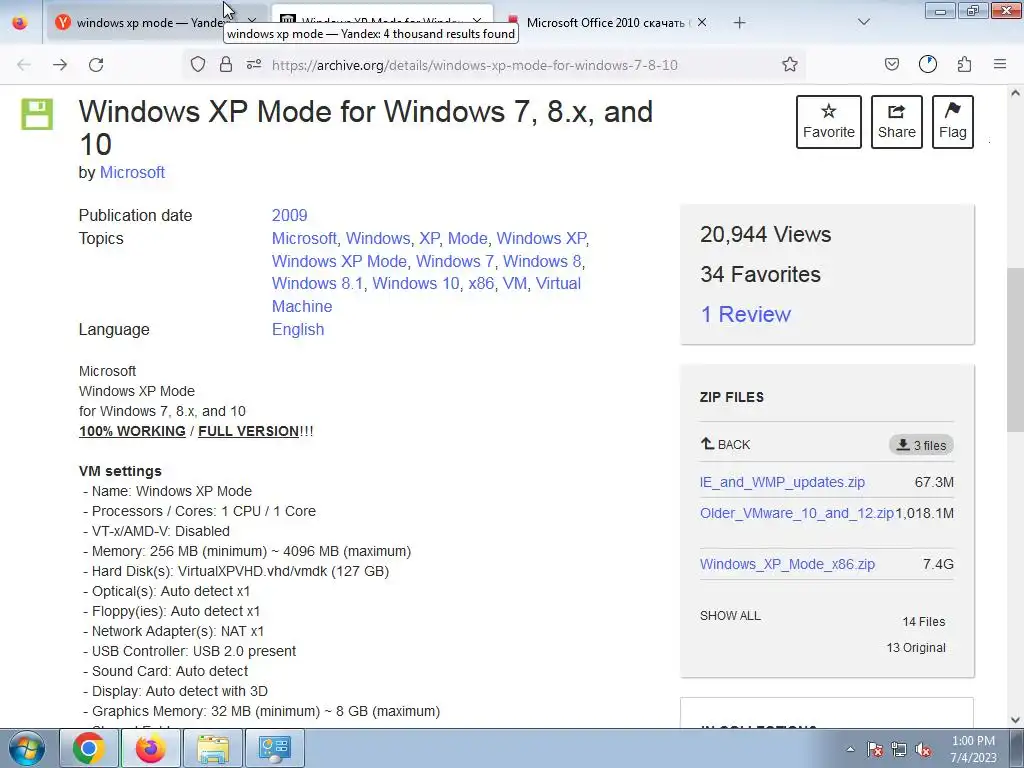Open the extensions puzzle icon
Viewport: 1024px width, 768px height.
click(964, 64)
